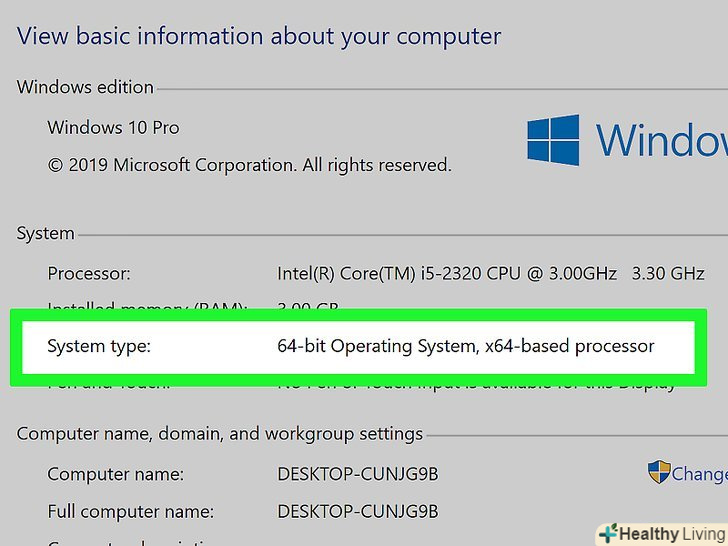Click the Computer name, domain, workgroup header
728x546 pixels.
219,434
